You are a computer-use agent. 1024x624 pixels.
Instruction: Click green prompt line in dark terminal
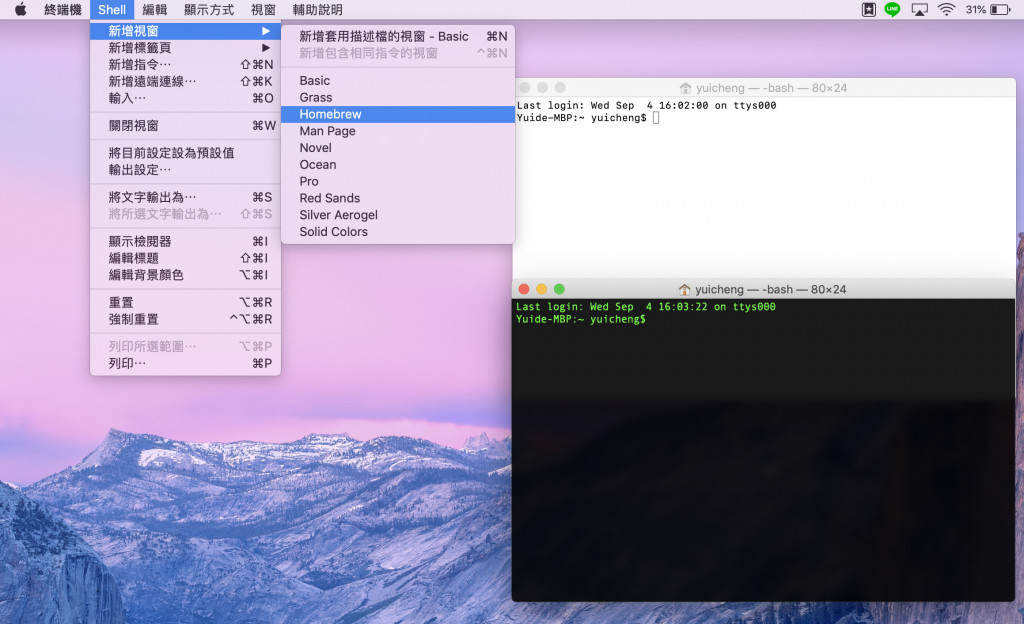pos(581,319)
